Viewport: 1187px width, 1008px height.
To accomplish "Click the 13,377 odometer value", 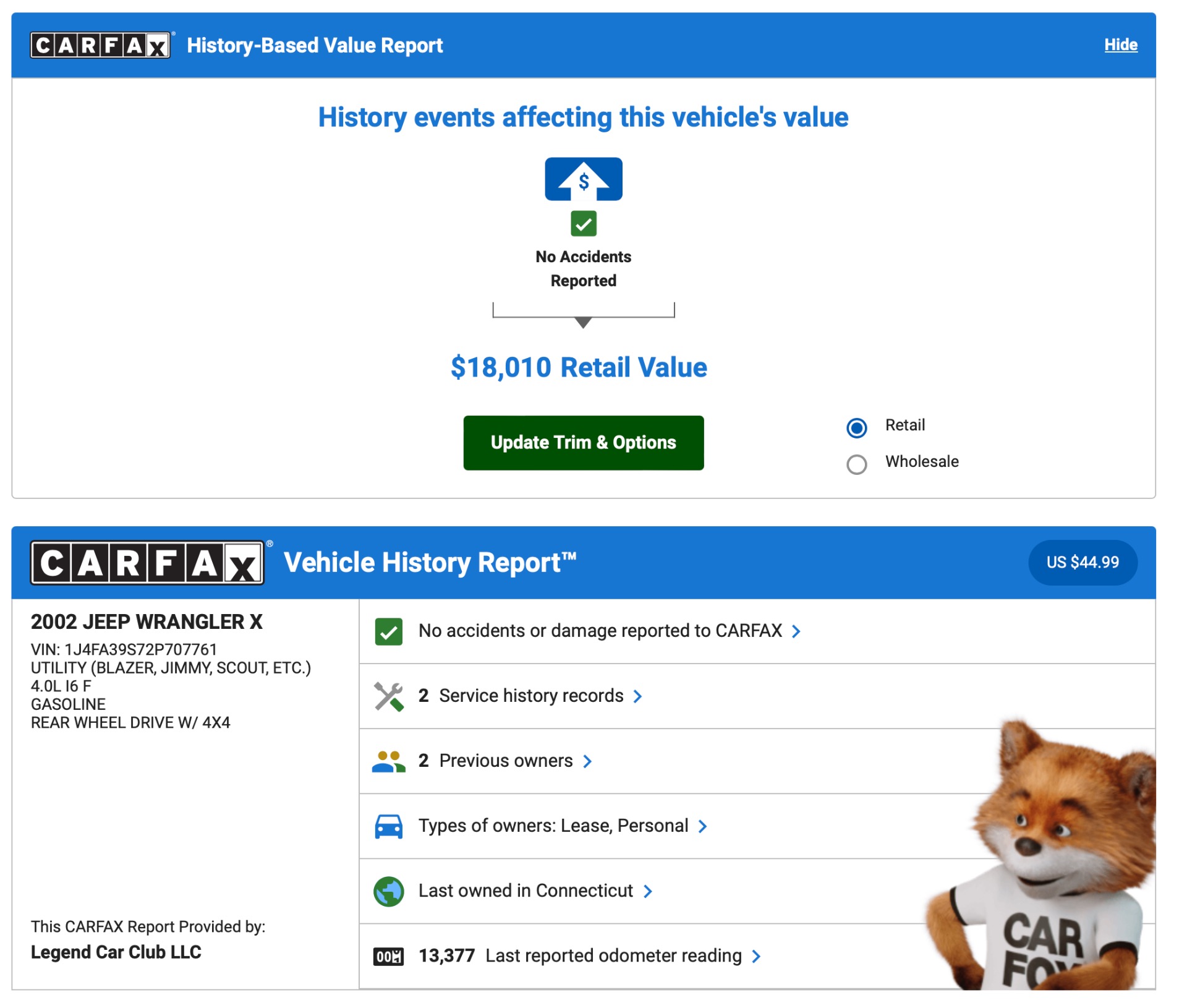I will pyautogui.click(x=446, y=956).
